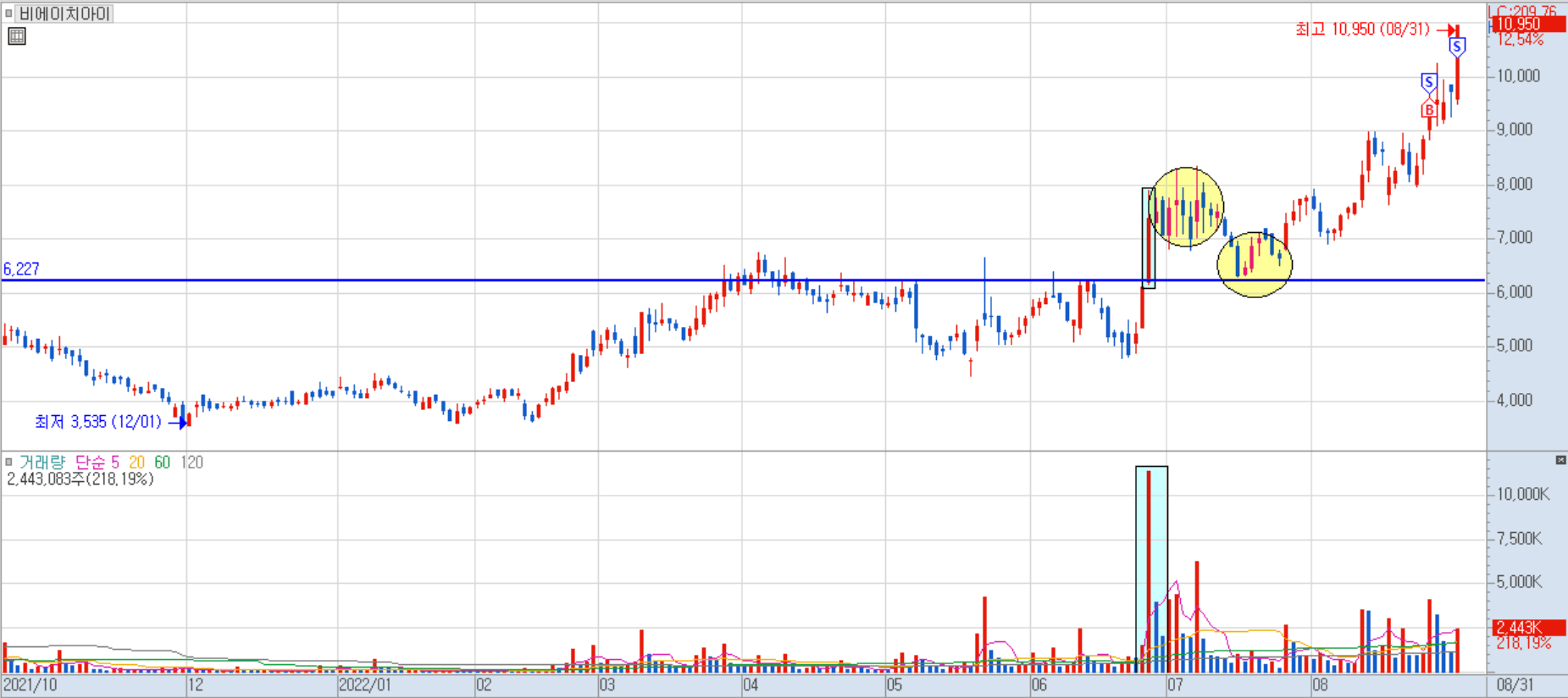Click the 8,000 price axis label

[1515, 184]
